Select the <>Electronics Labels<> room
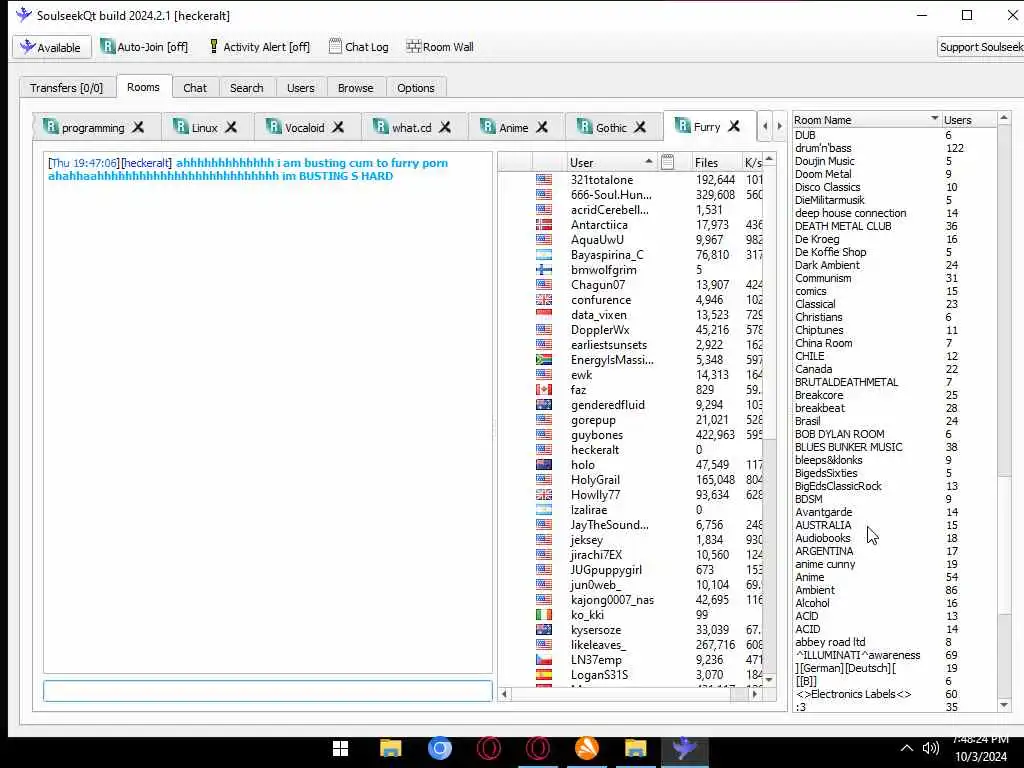Viewport: 1024px width, 768px height. click(x=853, y=694)
